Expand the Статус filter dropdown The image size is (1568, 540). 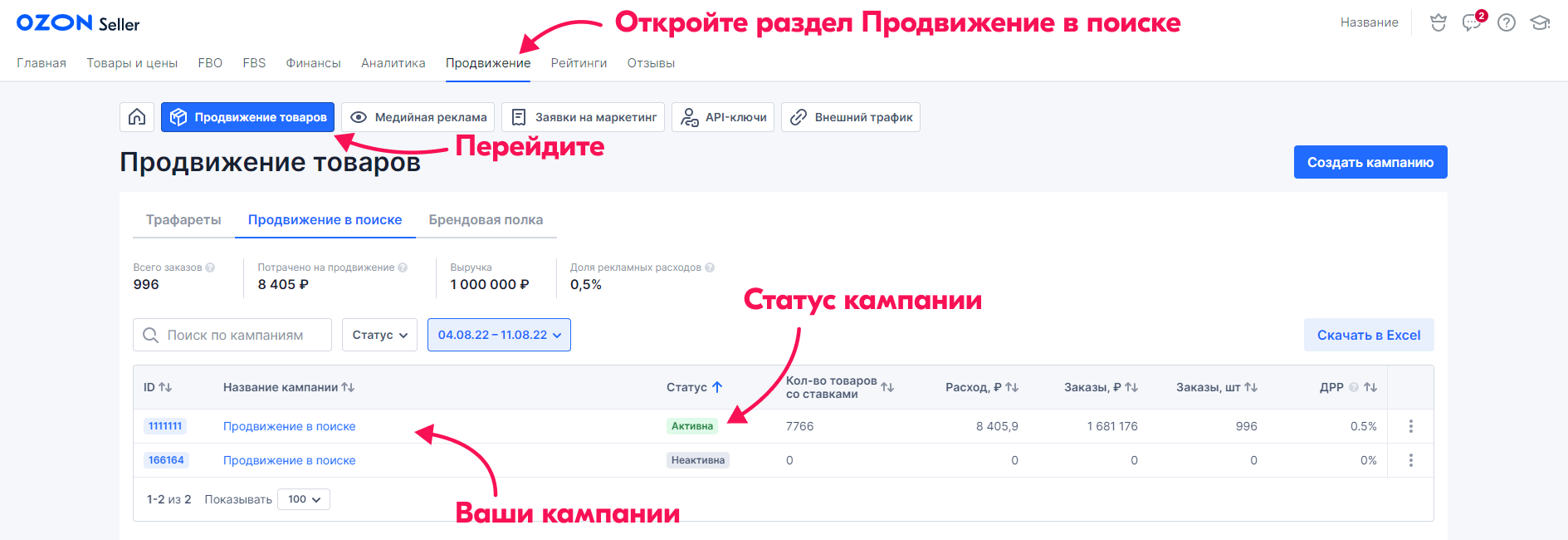click(x=379, y=335)
